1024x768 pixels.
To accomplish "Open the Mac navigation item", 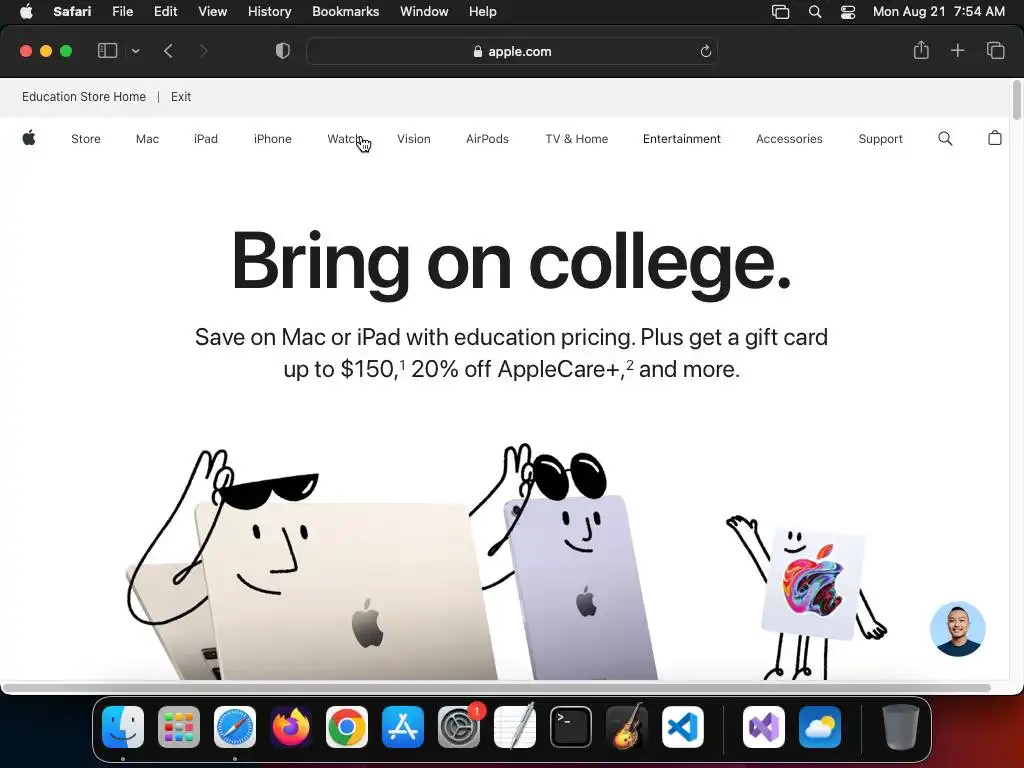I will tap(147, 139).
